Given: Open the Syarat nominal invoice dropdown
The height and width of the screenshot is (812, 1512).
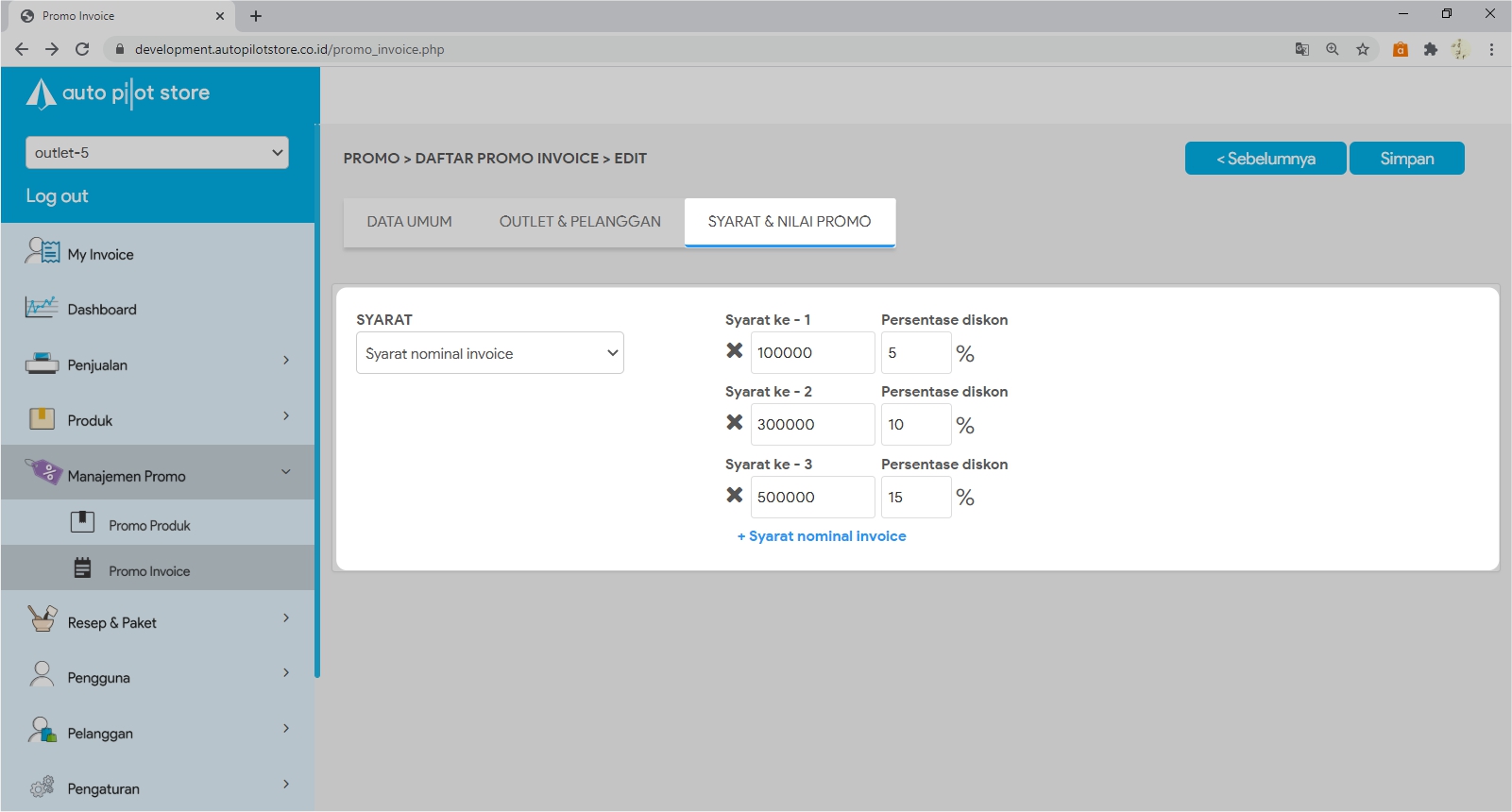Looking at the screenshot, I should click(x=489, y=353).
